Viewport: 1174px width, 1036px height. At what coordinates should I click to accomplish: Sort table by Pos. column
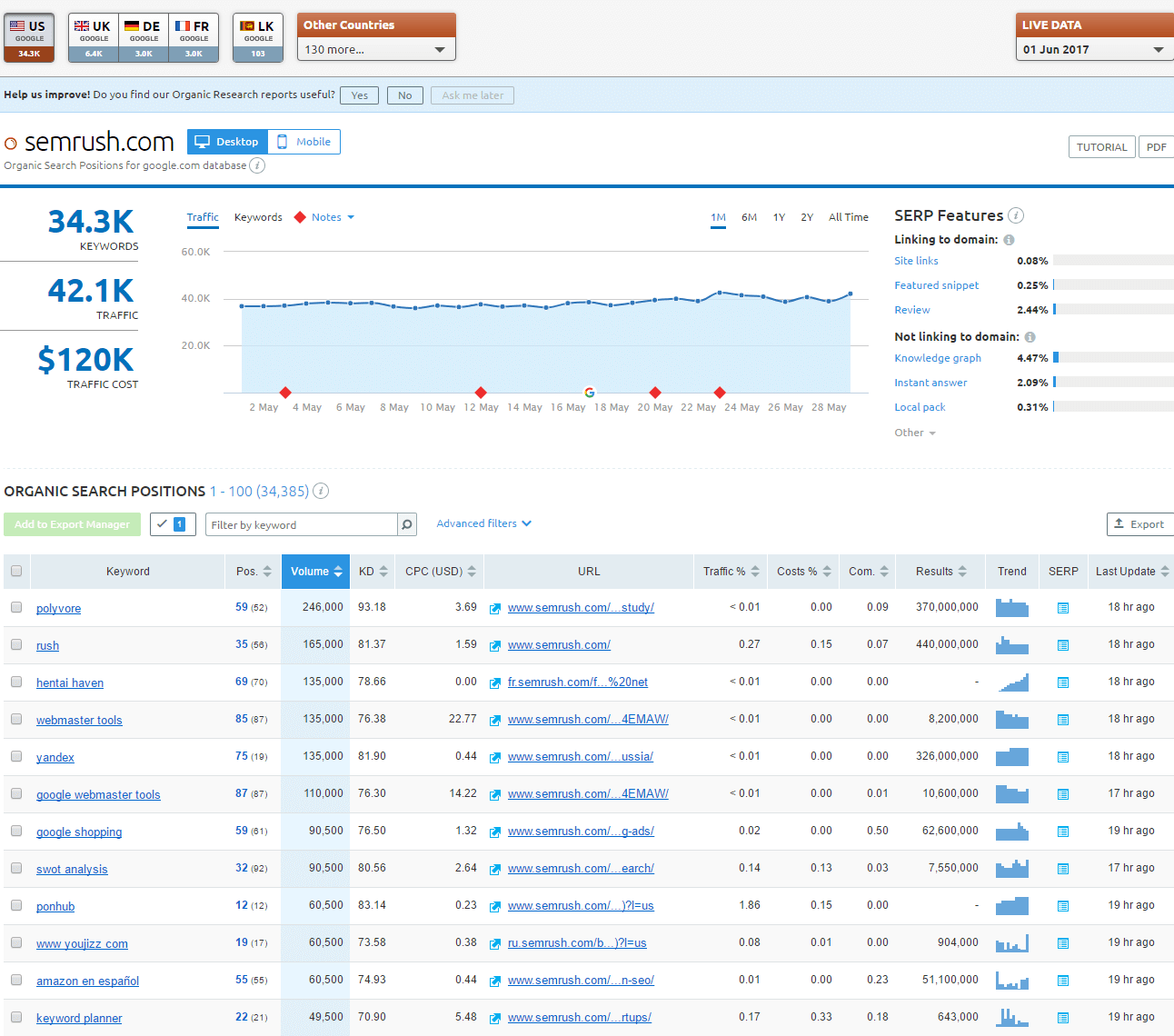254,572
